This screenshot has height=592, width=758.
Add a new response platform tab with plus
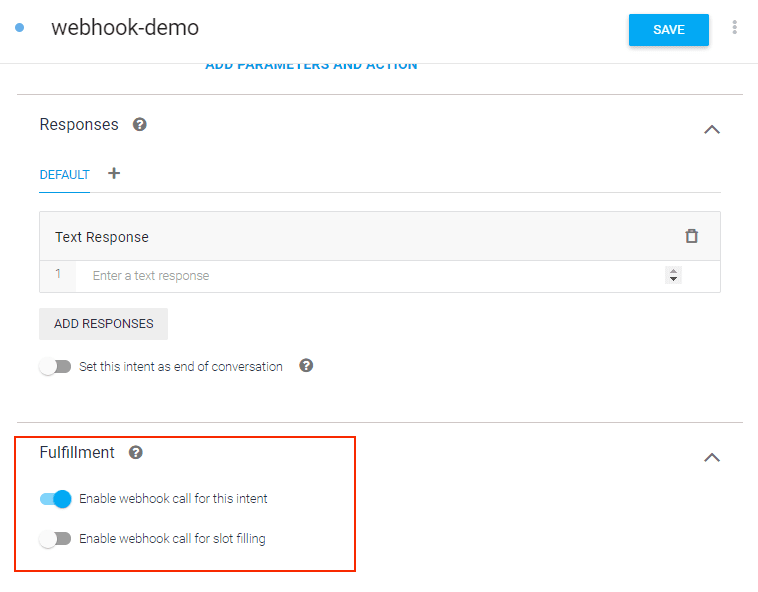[x=114, y=173]
